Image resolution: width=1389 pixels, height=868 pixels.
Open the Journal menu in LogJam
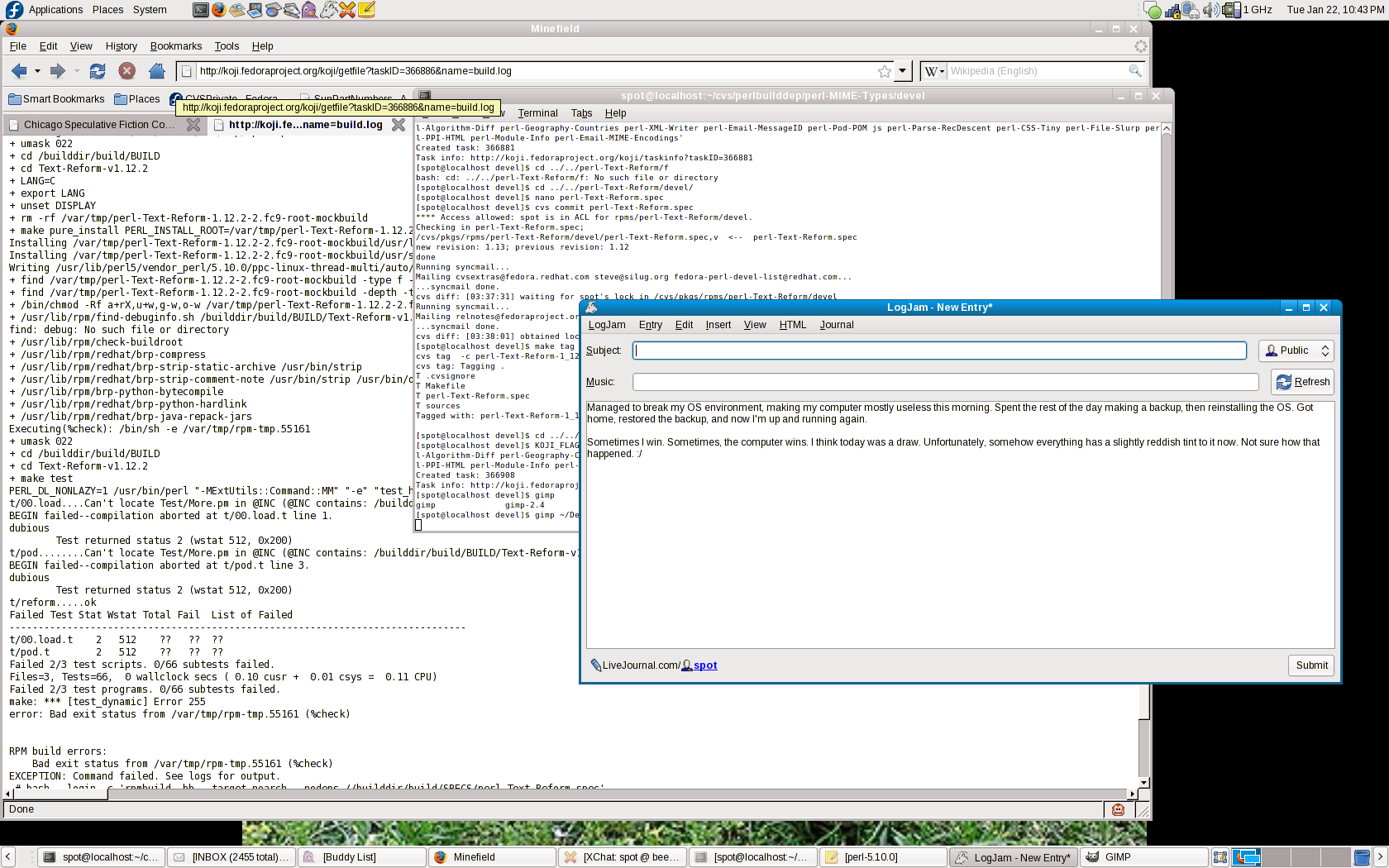tap(836, 325)
